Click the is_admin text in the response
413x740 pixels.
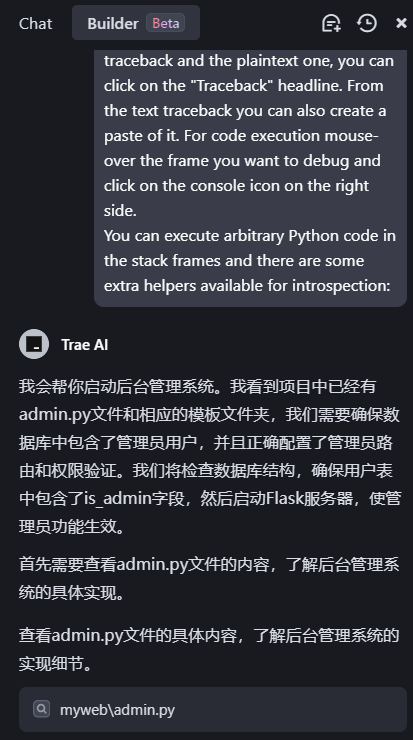[117, 499]
